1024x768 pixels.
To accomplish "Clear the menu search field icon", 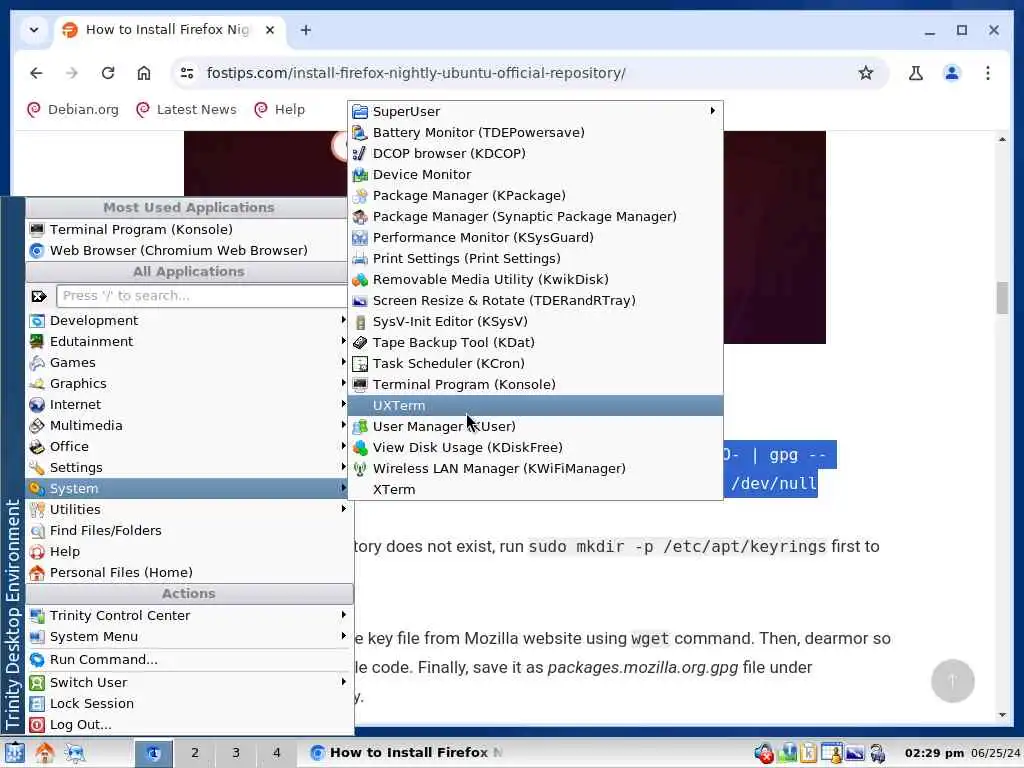I will tap(39, 296).
